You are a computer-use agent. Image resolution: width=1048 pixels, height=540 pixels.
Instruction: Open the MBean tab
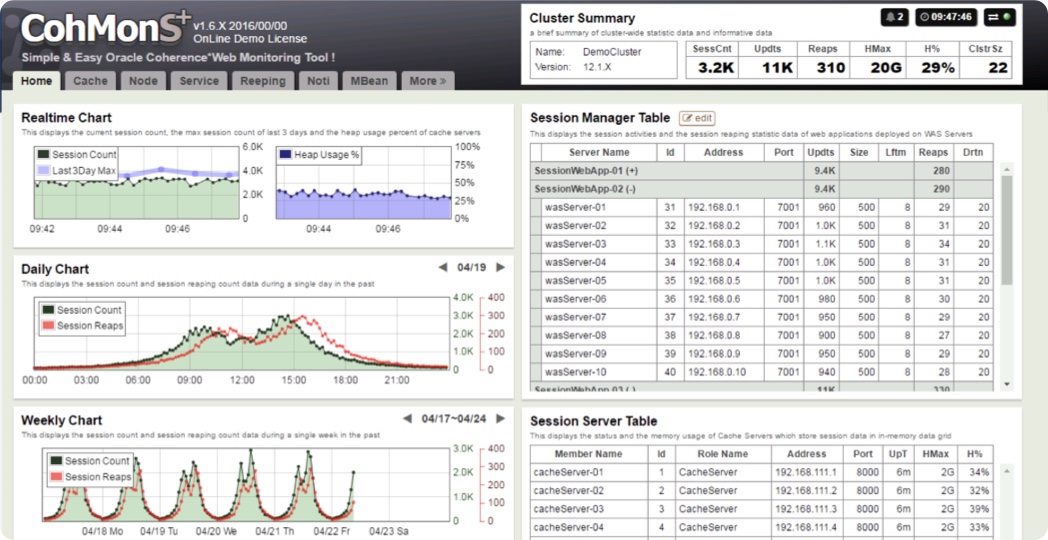(369, 81)
